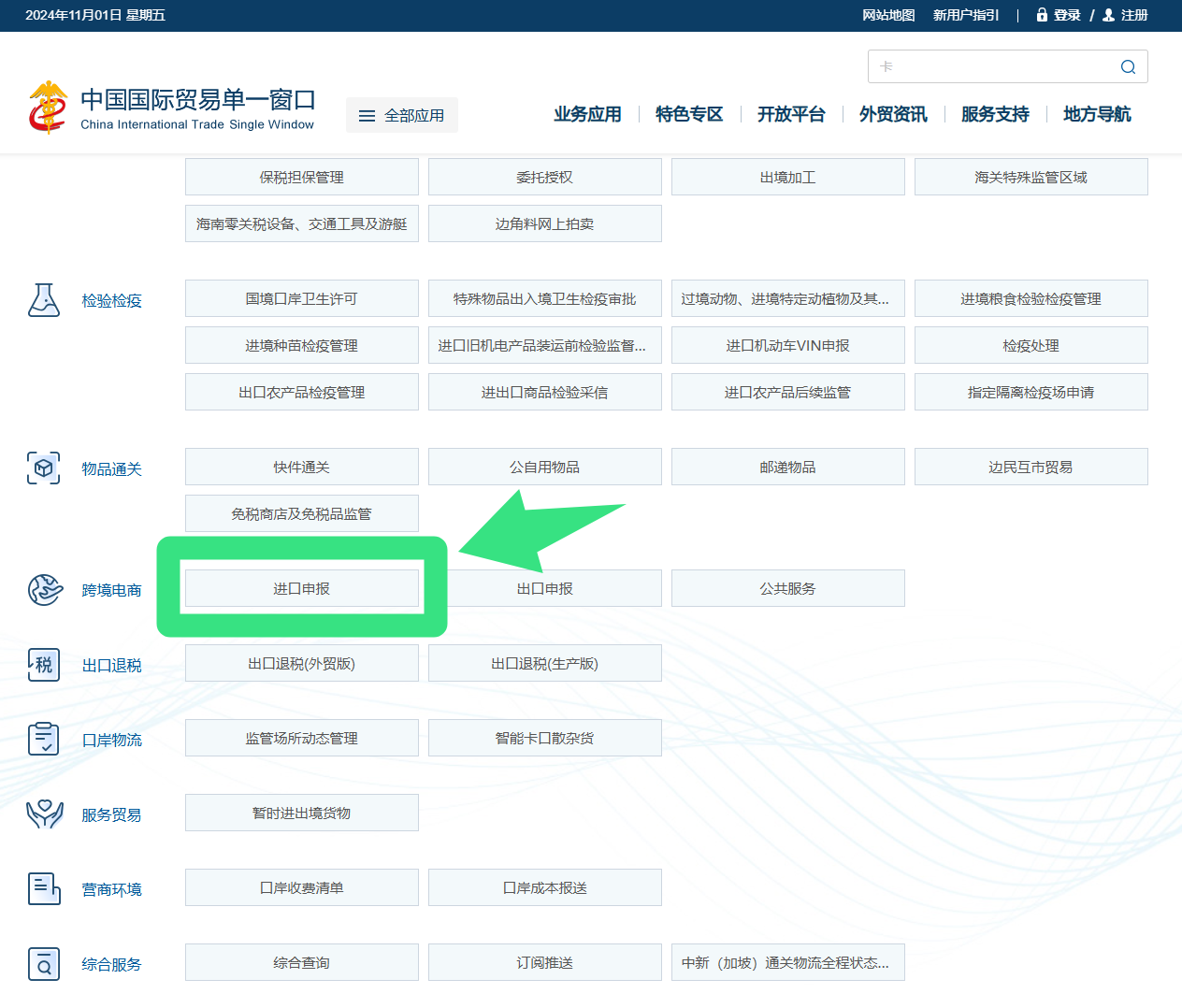Click the 注册 registration link
This screenshot has height=1008, width=1182.
click(x=1133, y=15)
